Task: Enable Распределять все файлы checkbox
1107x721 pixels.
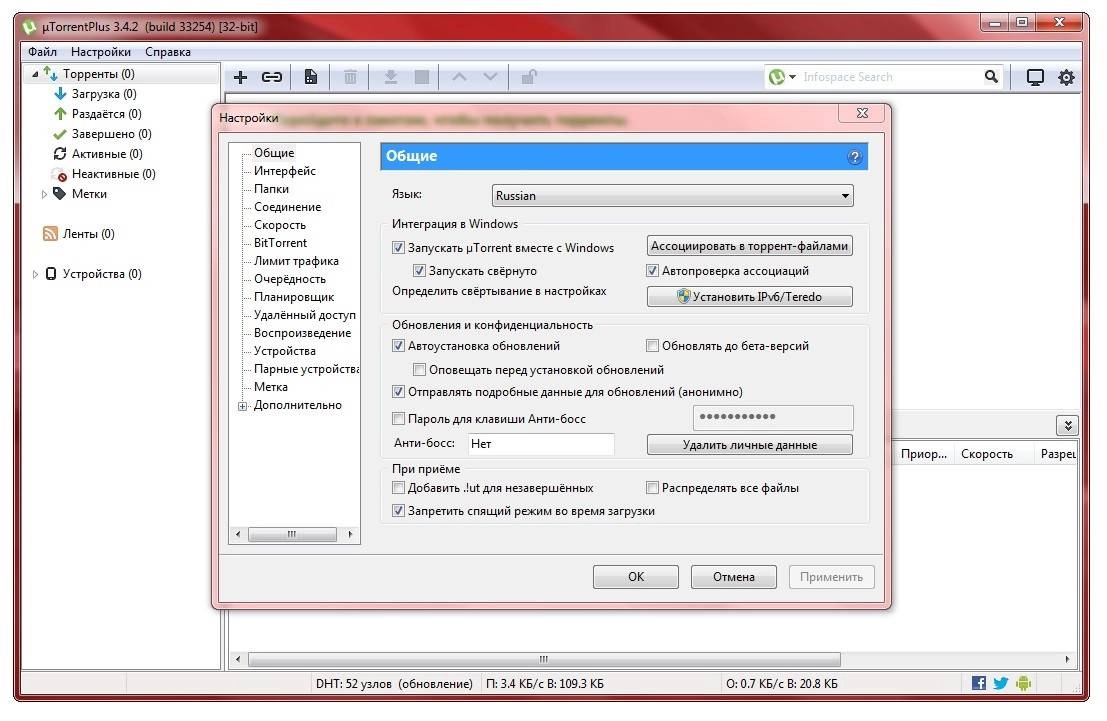Action: click(652, 488)
